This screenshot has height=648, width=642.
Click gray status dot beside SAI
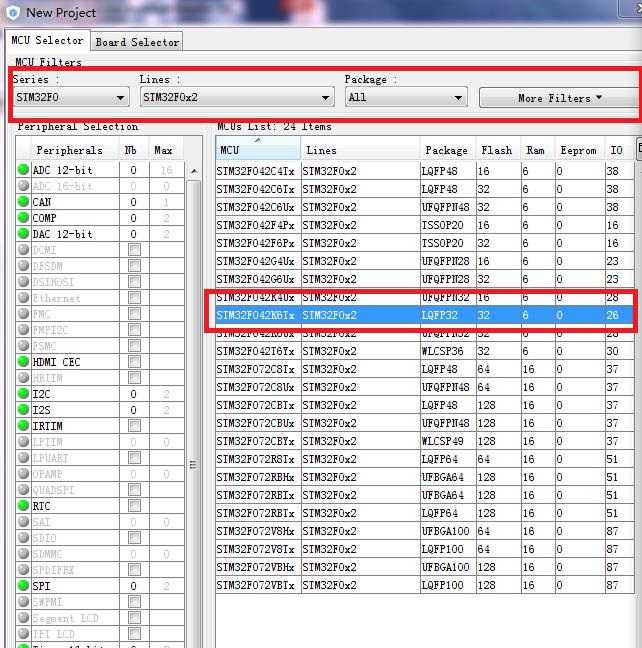click(24, 521)
